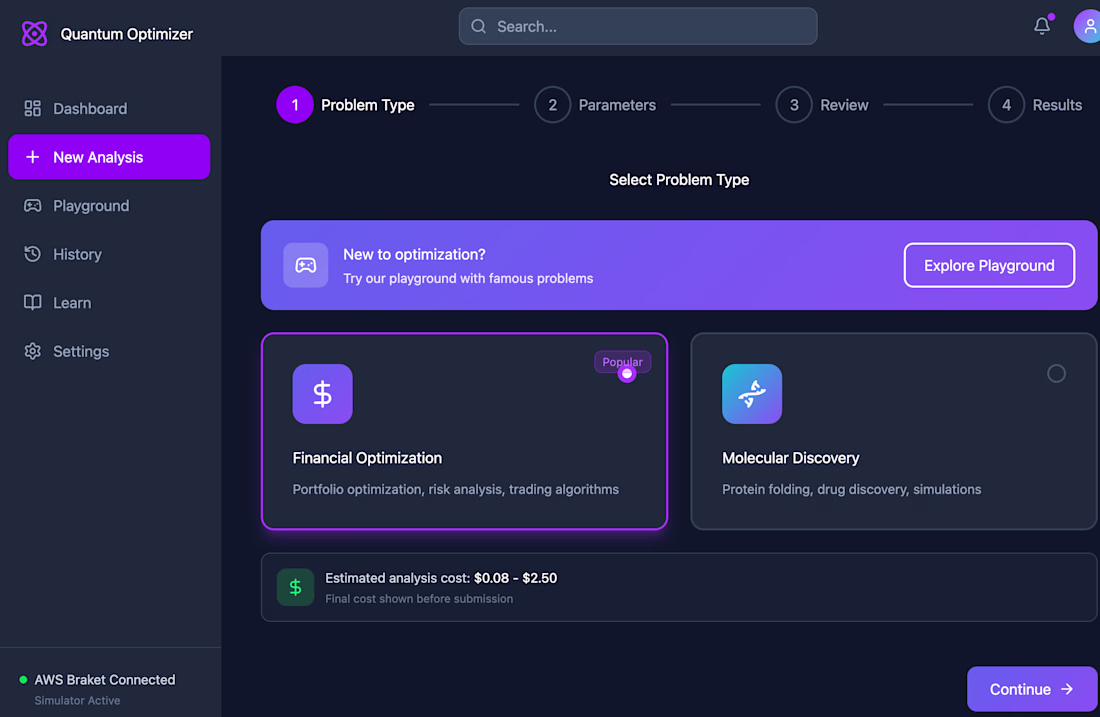Select the Molecular Discovery radio button
The width and height of the screenshot is (1100, 717).
click(1056, 373)
